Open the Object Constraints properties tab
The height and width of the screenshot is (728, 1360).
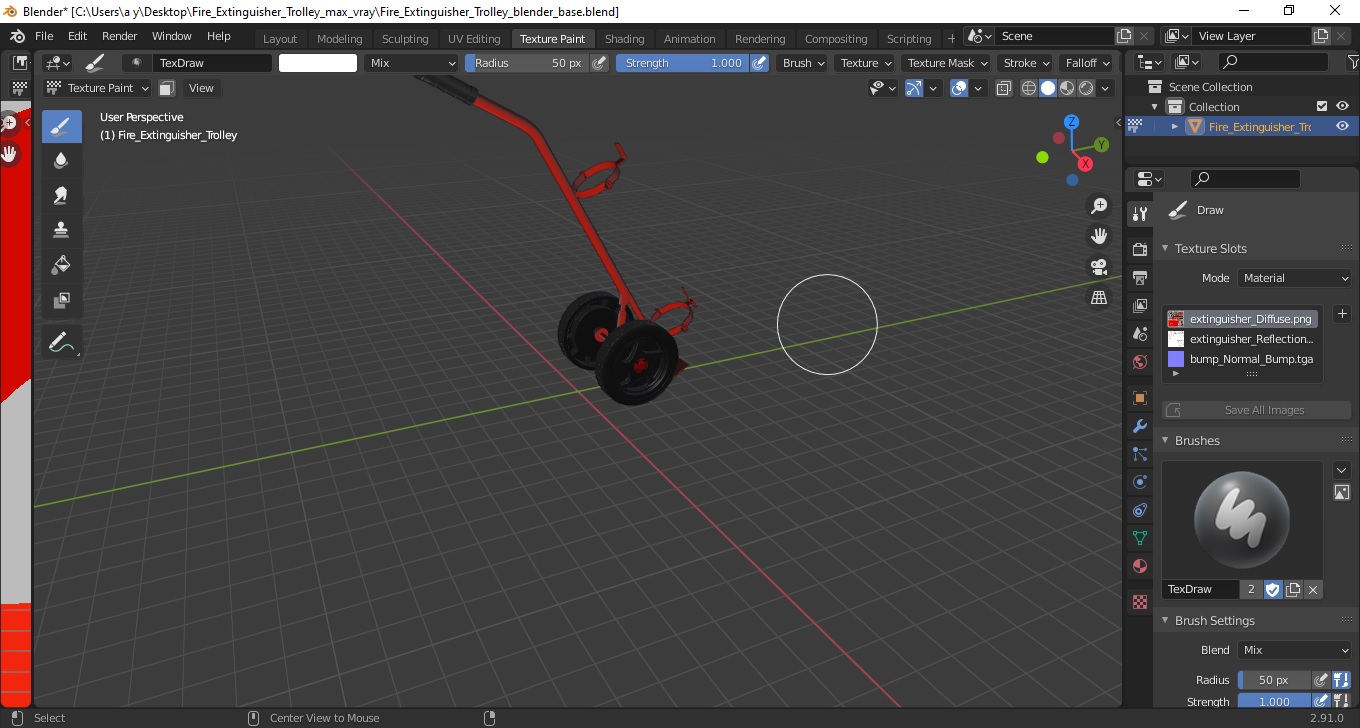[x=1139, y=510]
